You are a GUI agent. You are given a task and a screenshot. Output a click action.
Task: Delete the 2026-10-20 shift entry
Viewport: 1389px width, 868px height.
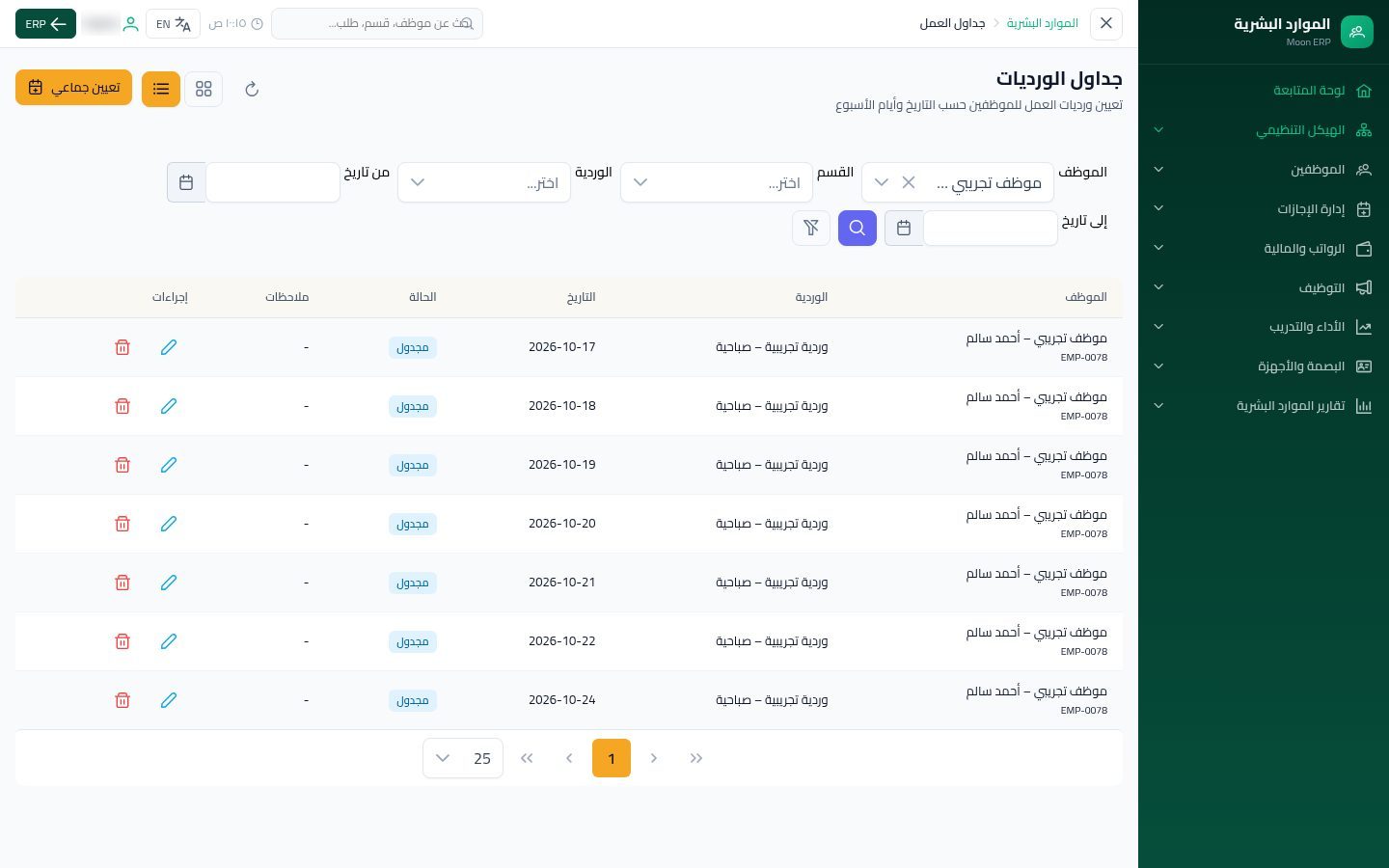(123, 524)
